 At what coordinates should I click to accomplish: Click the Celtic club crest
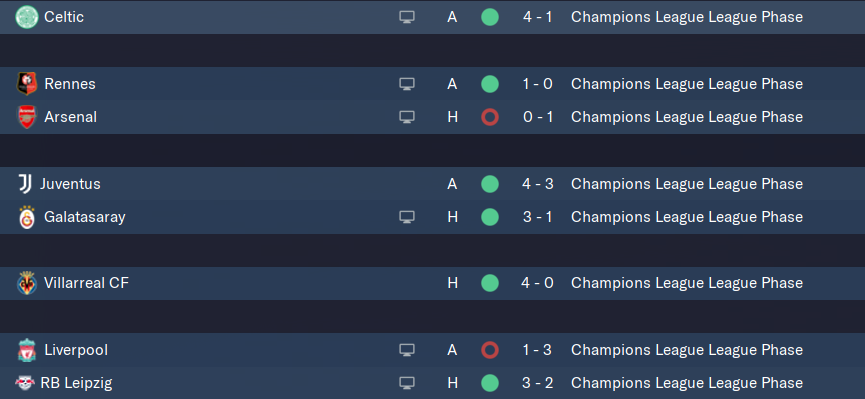pos(26,17)
